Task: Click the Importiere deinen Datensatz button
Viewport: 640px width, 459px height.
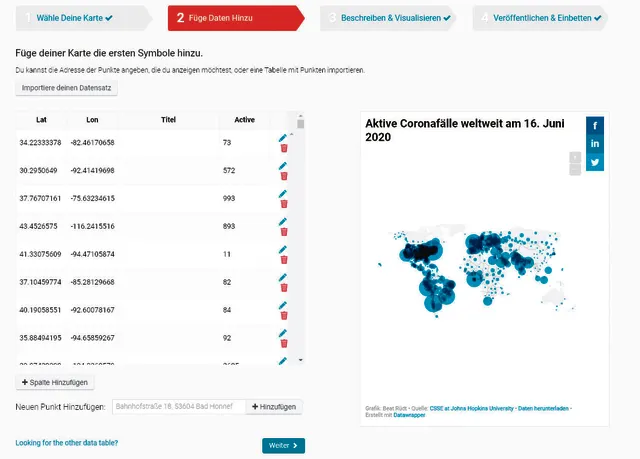Action: pos(67,88)
